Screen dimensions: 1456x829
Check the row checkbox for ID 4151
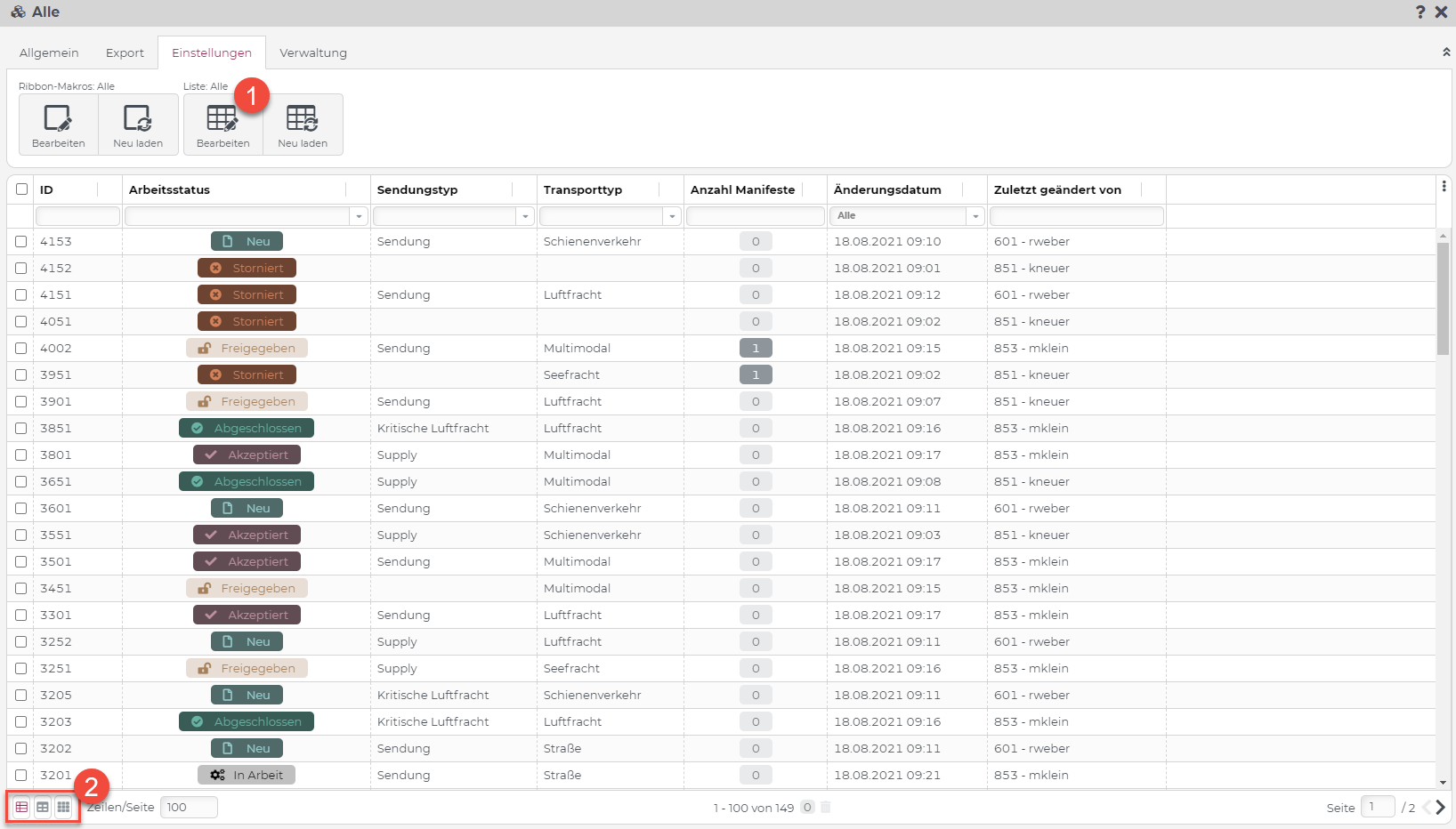[20, 294]
